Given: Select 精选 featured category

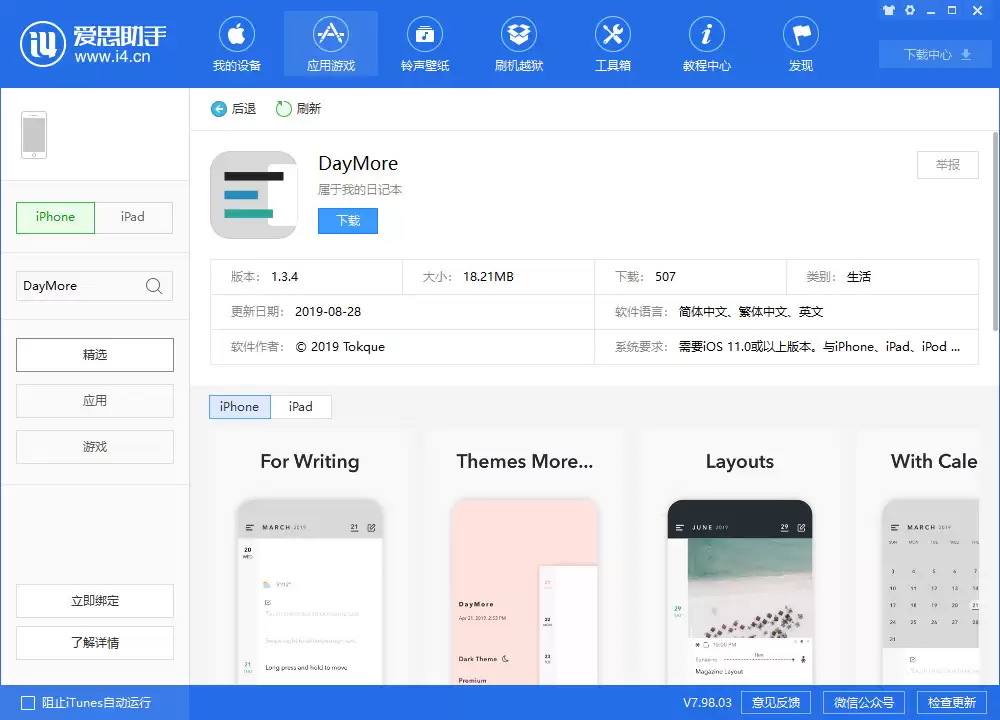Looking at the screenshot, I should click(x=95, y=355).
